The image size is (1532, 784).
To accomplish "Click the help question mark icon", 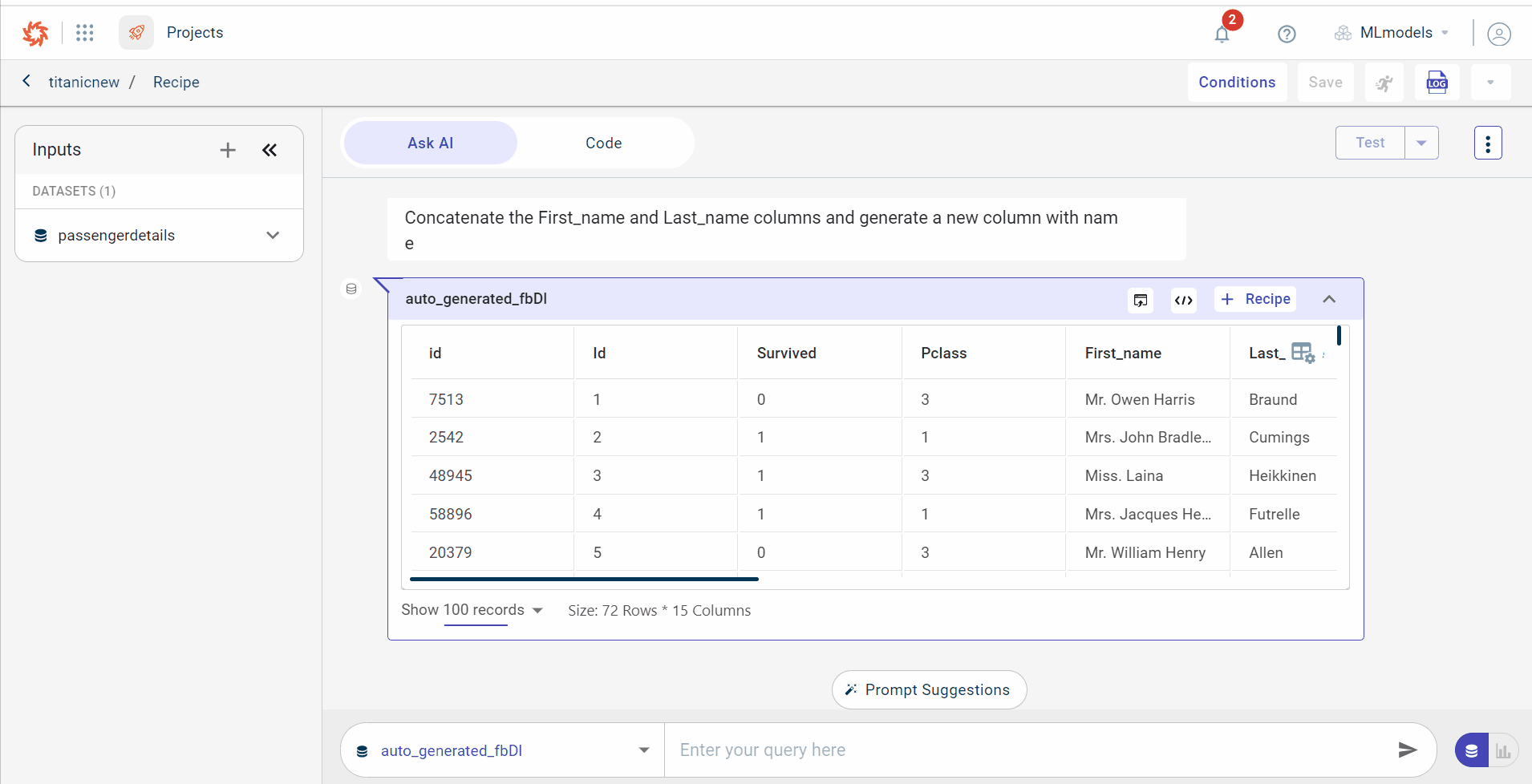I will [1287, 34].
